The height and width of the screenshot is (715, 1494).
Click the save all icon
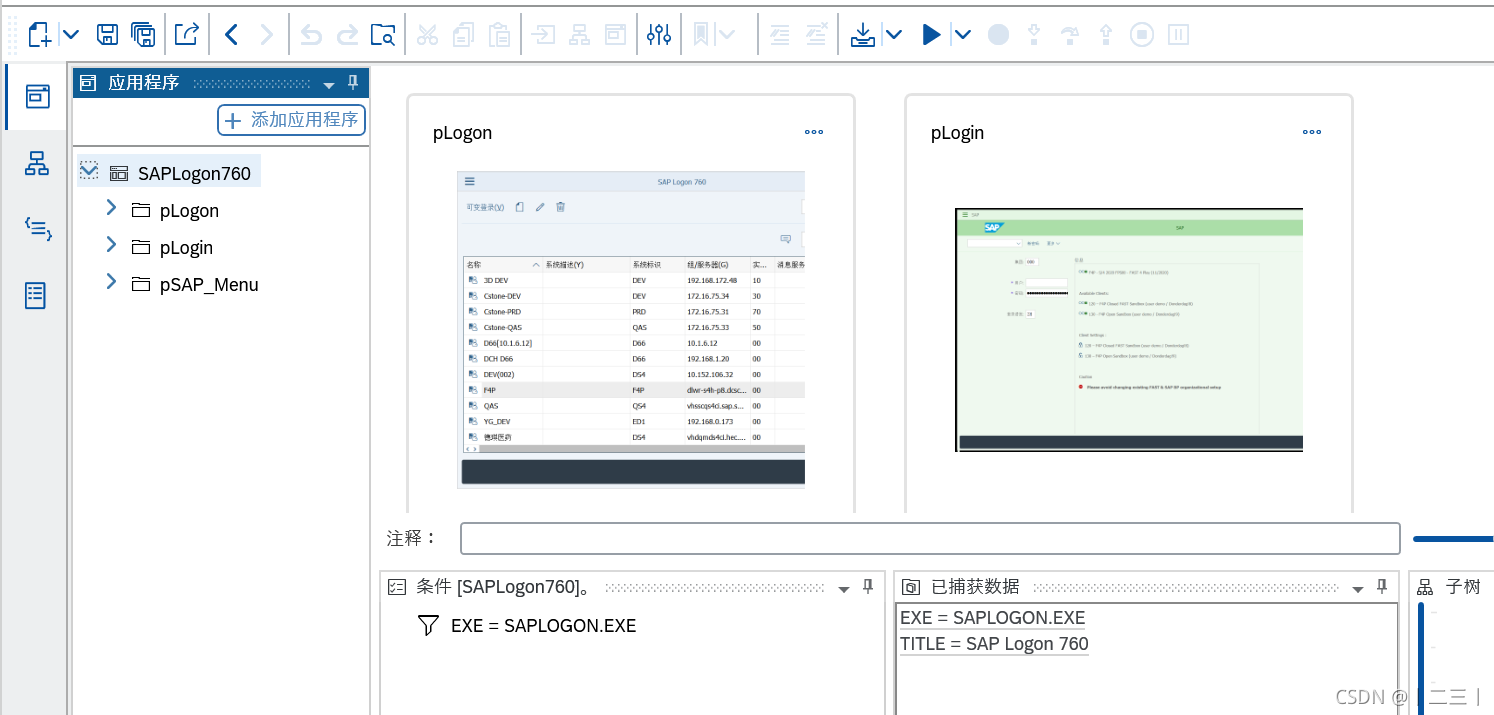(x=144, y=35)
